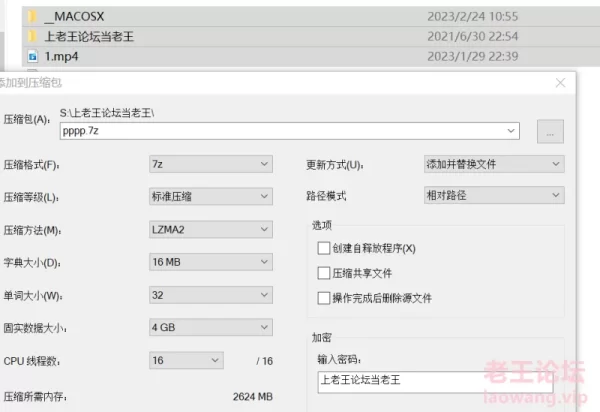Enable 创建自释放程序(X) checkbox
This screenshot has width=600, height=412.
(323, 247)
